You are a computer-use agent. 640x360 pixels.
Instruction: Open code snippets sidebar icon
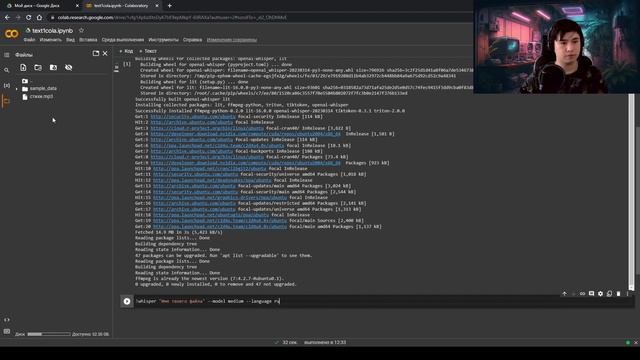(x=7, y=320)
